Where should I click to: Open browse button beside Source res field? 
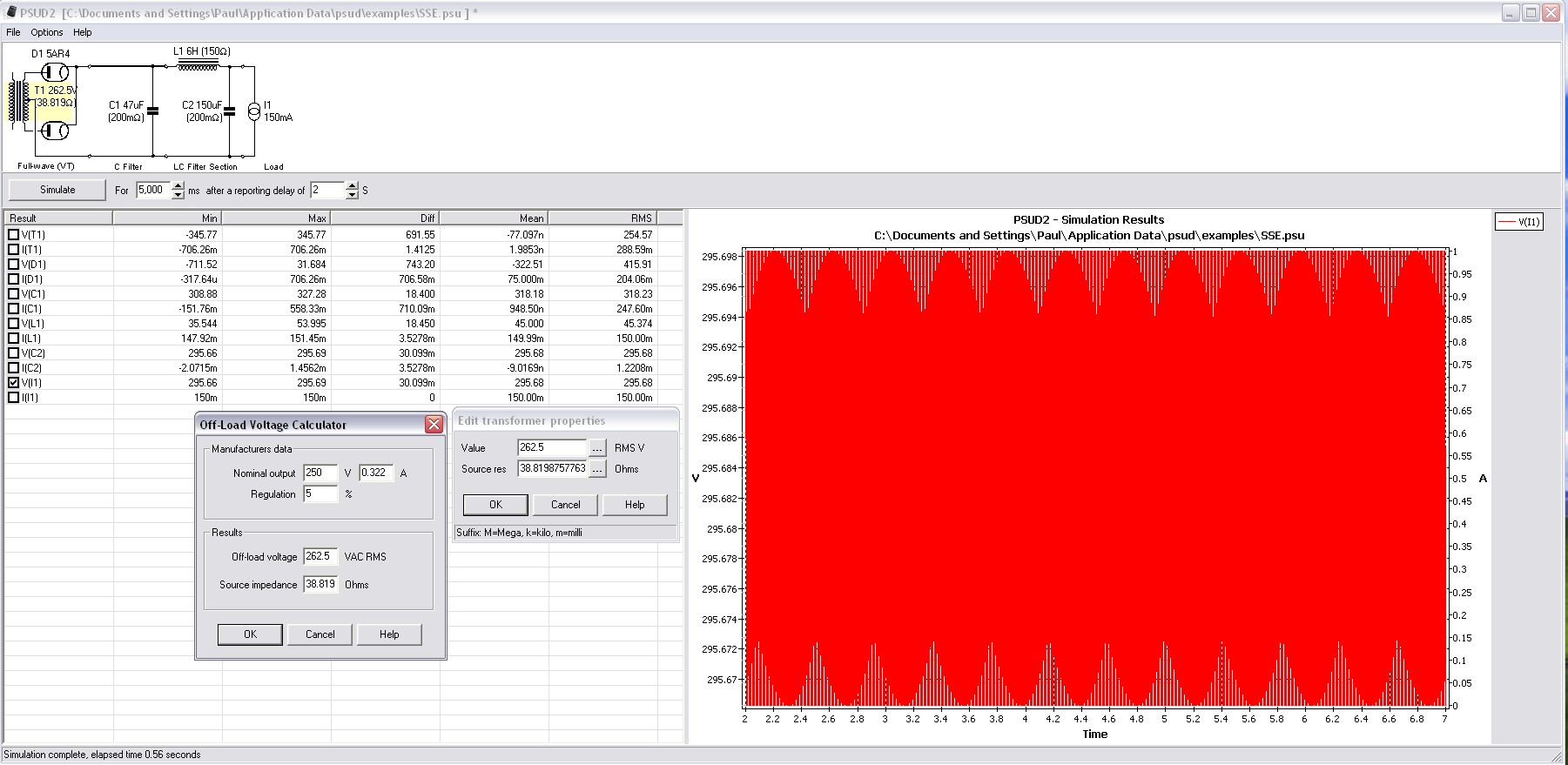tap(597, 469)
